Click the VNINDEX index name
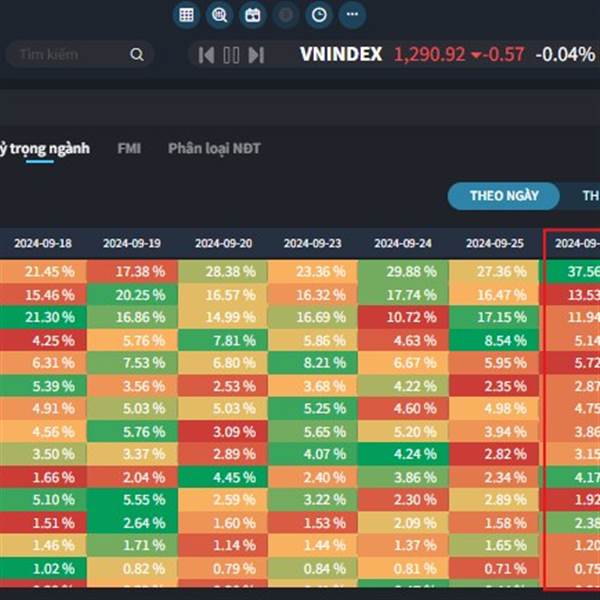This screenshot has width=600, height=600. click(x=341, y=54)
